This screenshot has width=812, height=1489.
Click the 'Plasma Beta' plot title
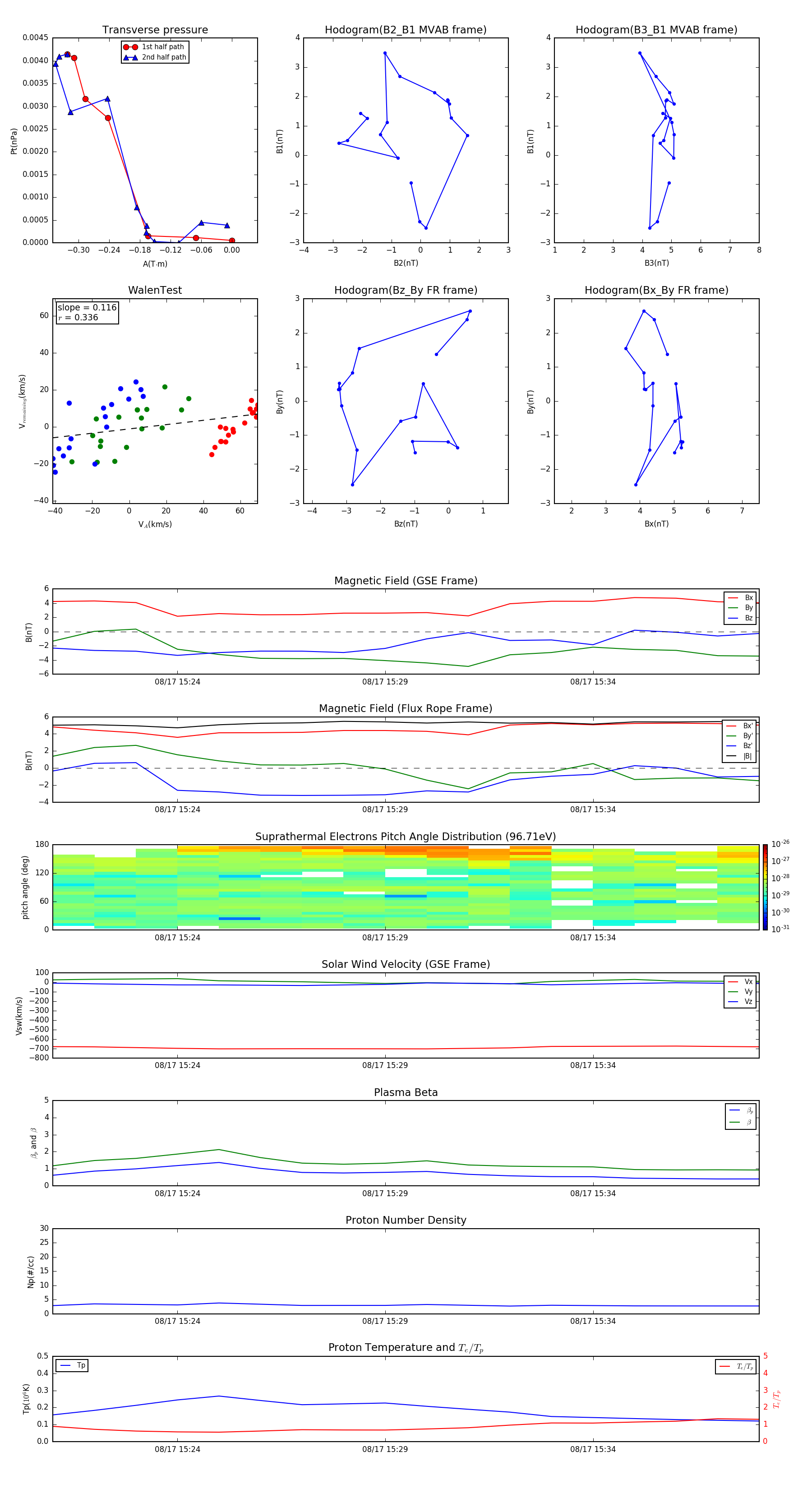coord(406,1092)
